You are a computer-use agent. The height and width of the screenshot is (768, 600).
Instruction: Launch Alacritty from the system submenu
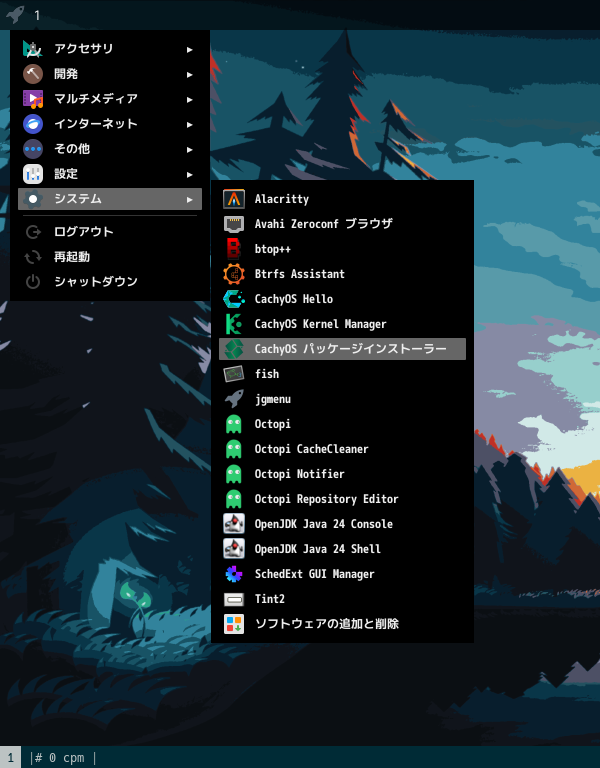tap(342, 199)
